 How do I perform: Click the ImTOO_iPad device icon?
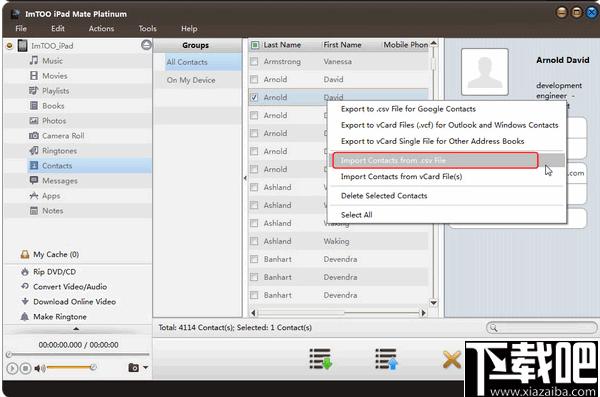23,46
